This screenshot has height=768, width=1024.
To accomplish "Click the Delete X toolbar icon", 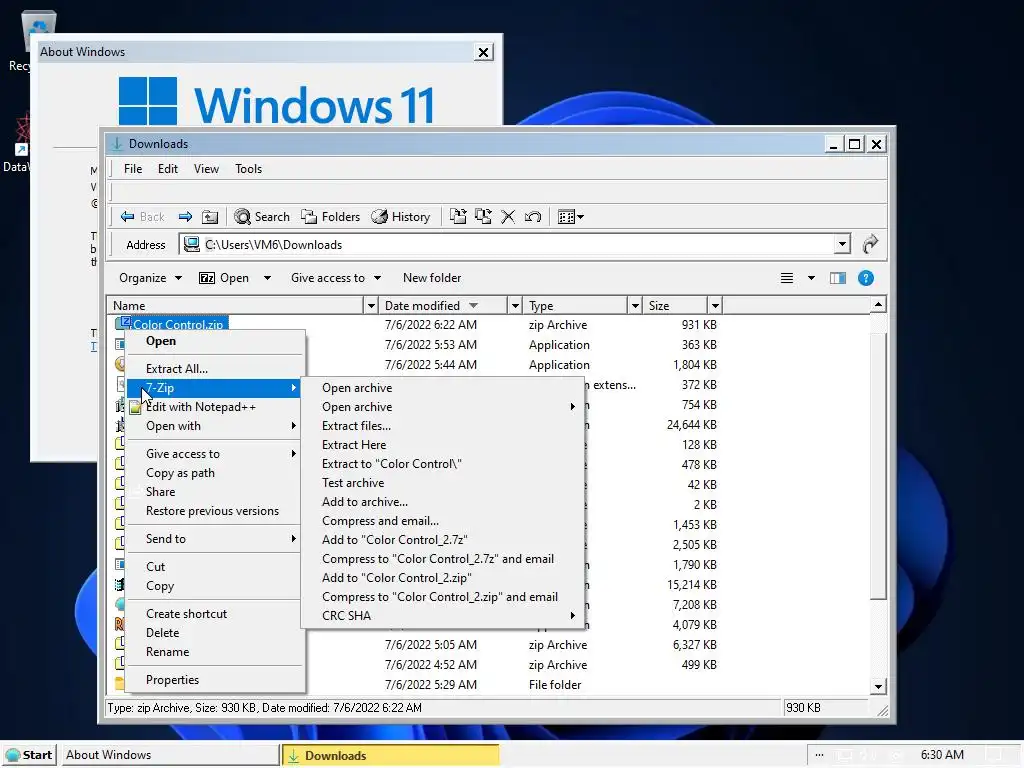I will click(508, 217).
